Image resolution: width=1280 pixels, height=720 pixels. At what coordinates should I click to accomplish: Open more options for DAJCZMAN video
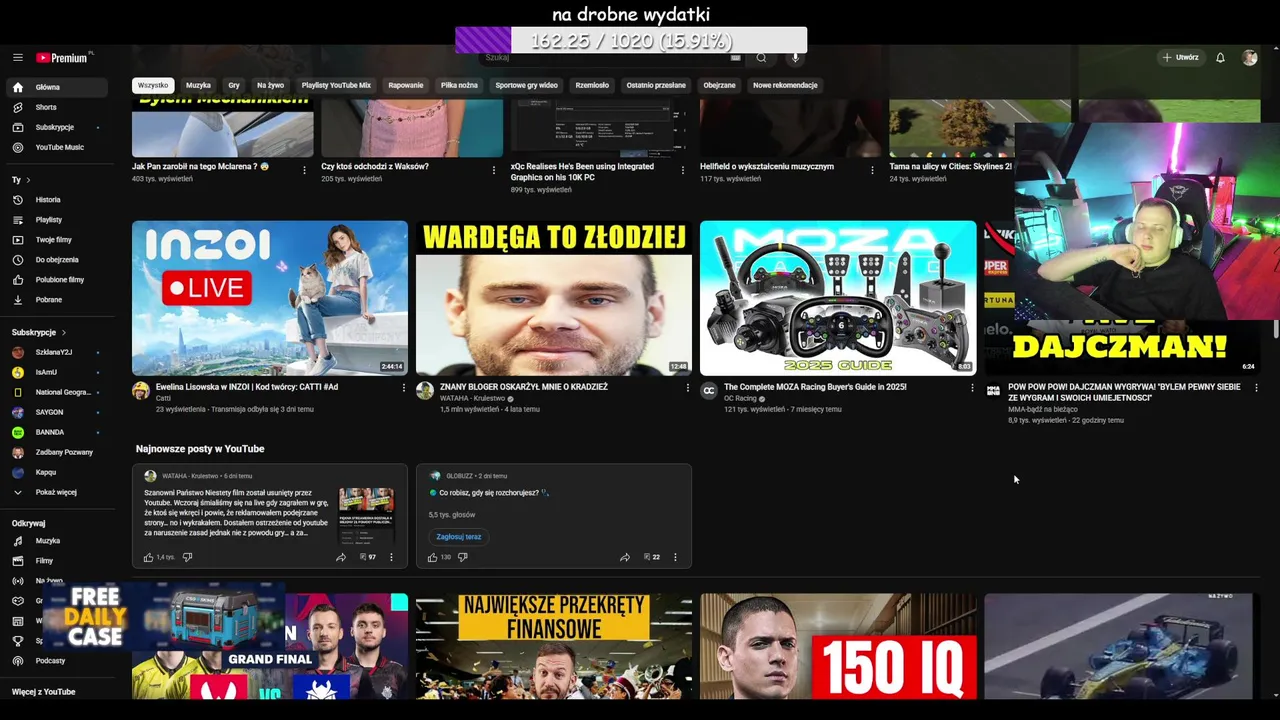pyautogui.click(x=1256, y=388)
